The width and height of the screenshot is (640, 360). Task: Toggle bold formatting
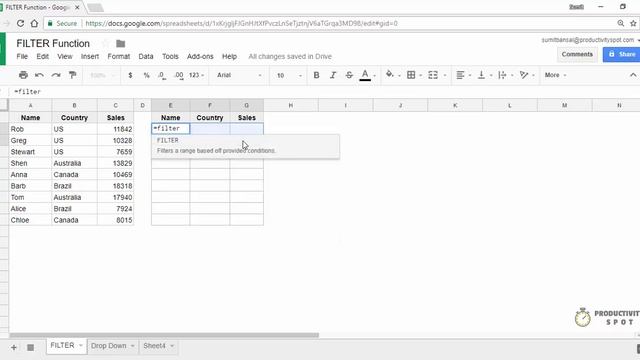click(316, 75)
